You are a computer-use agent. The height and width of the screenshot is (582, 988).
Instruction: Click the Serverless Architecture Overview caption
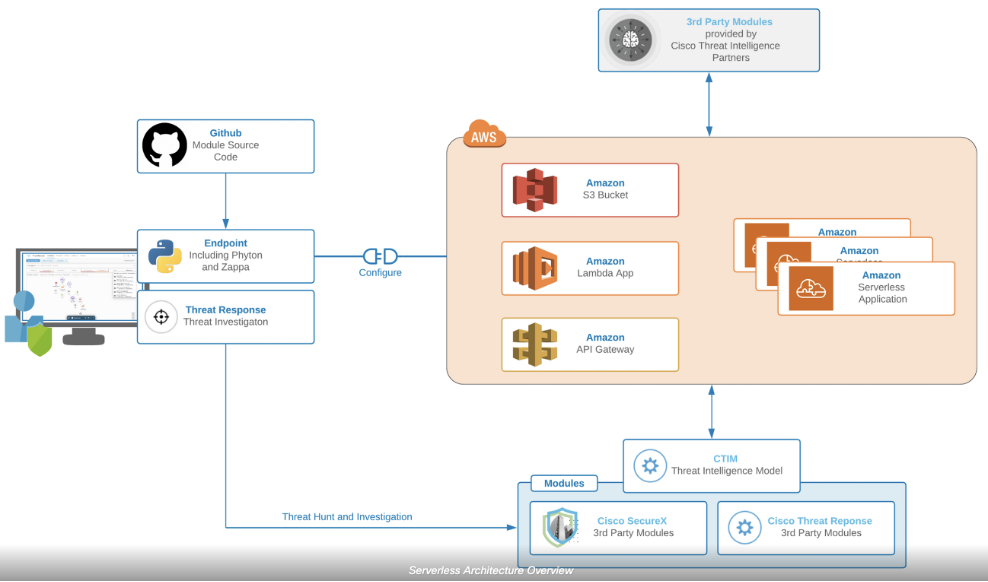tap(491, 570)
